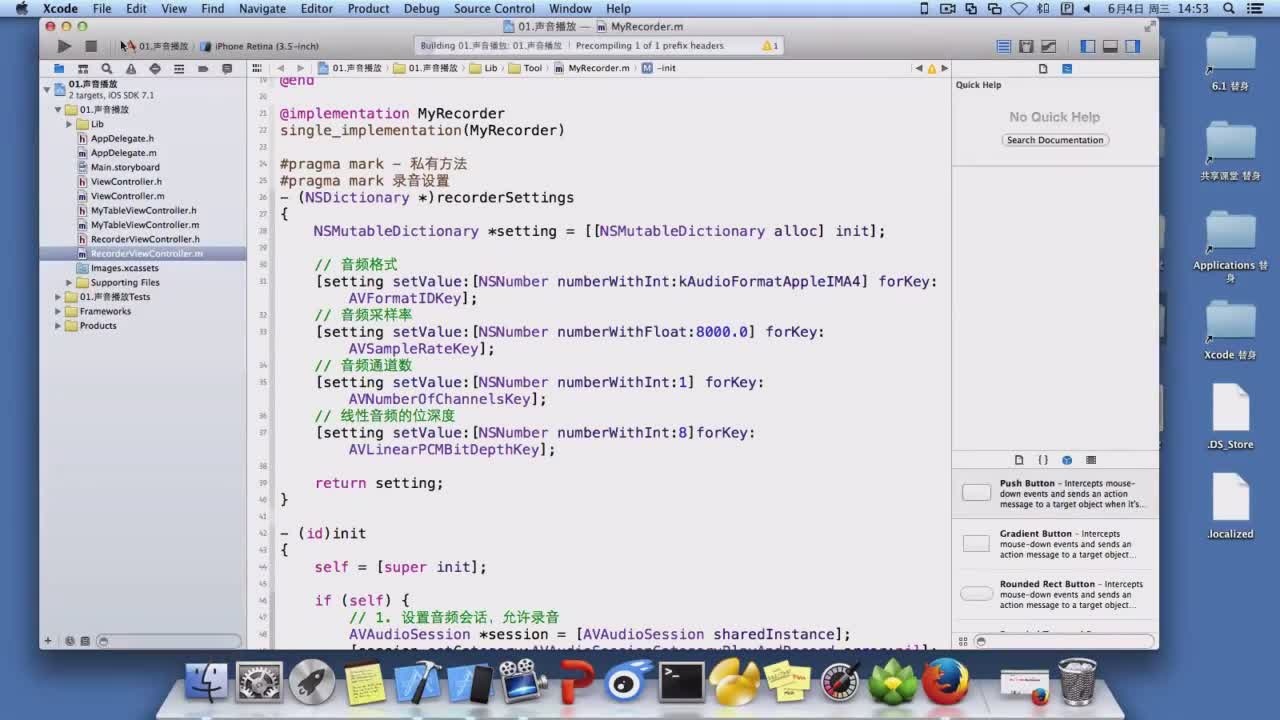Show the Object library
The width and height of the screenshot is (1280, 720).
[1067, 460]
